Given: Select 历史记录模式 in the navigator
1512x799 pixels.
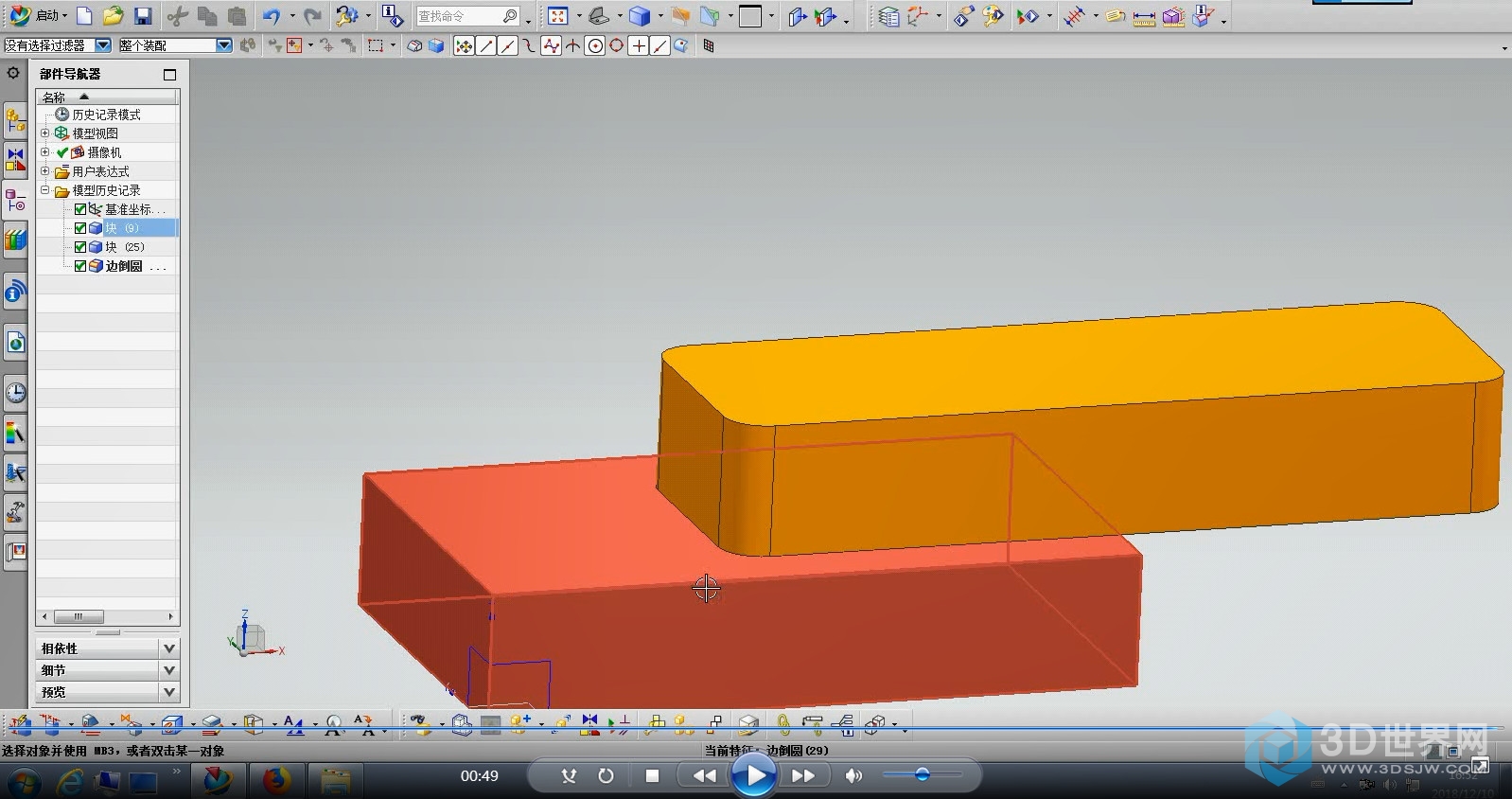Looking at the screenshot, I should 106,115.
